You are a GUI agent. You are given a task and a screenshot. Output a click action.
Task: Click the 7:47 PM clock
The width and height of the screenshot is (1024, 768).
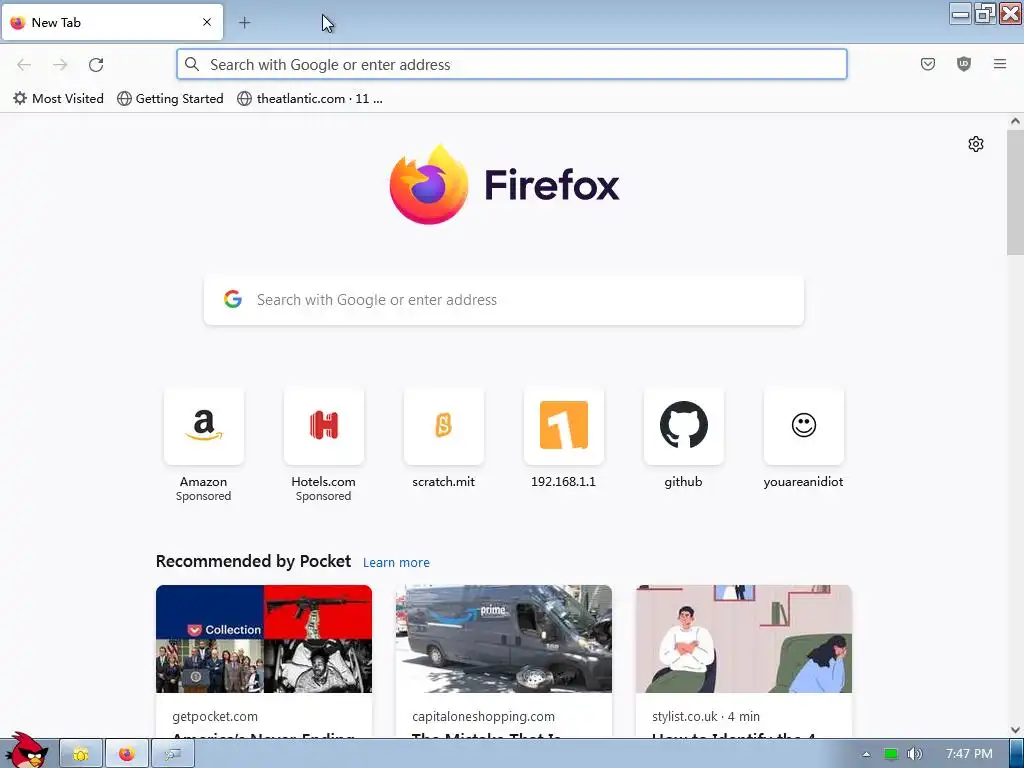(x=969, y=754)
